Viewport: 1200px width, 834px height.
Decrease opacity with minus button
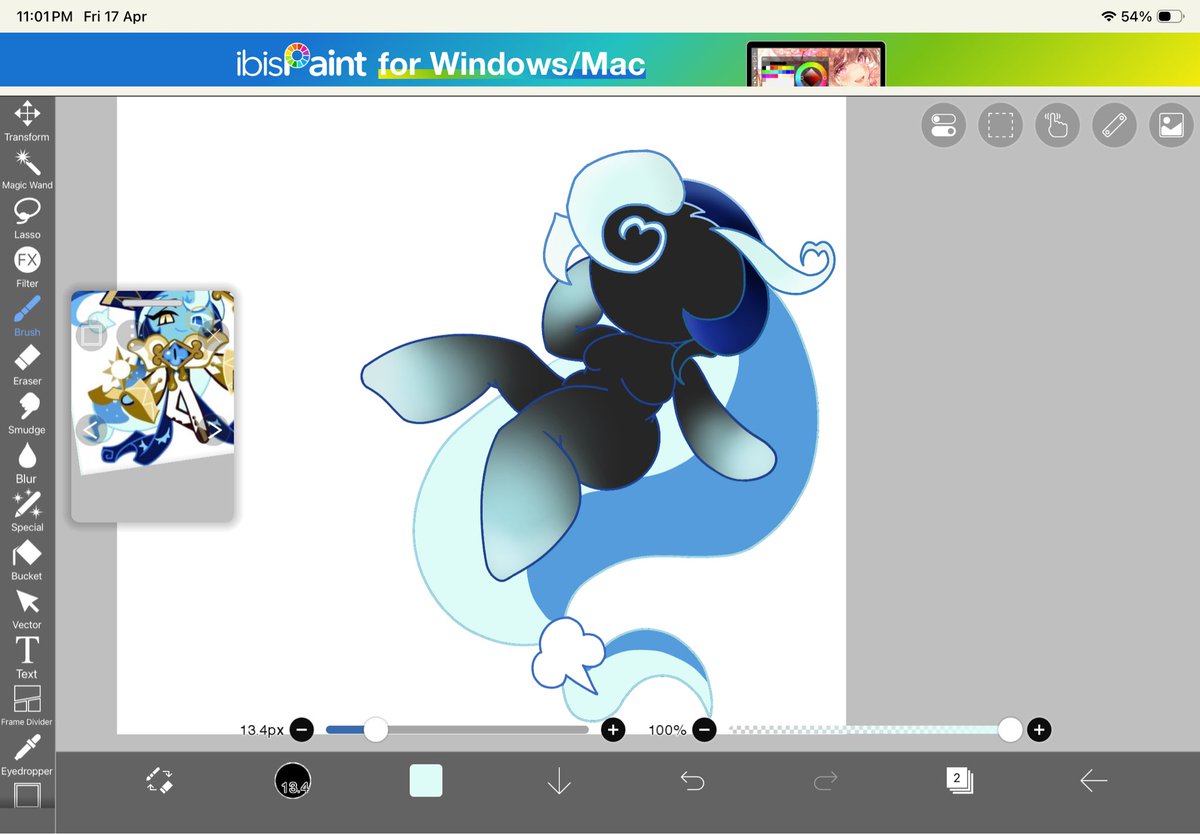point(705,730)
